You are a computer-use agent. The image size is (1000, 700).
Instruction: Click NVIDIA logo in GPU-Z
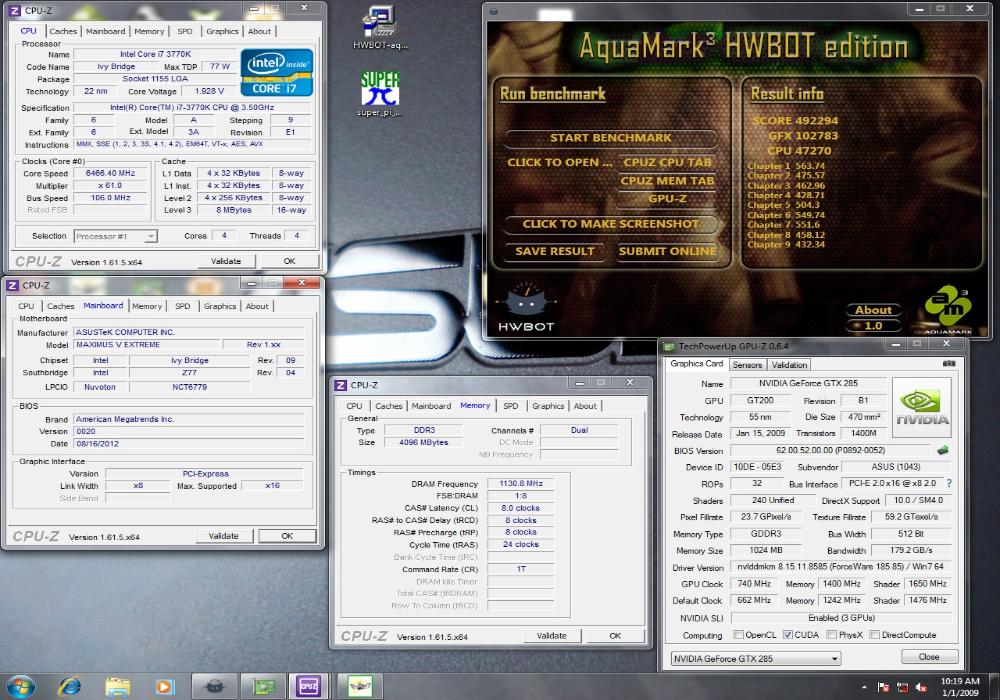coord(922,407)
